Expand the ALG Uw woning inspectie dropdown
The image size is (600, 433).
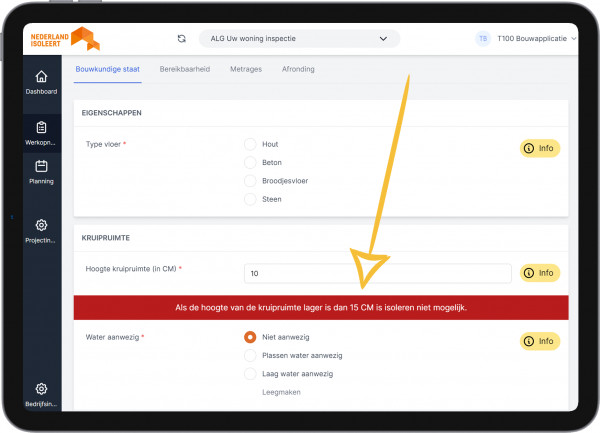coord(298,39)
